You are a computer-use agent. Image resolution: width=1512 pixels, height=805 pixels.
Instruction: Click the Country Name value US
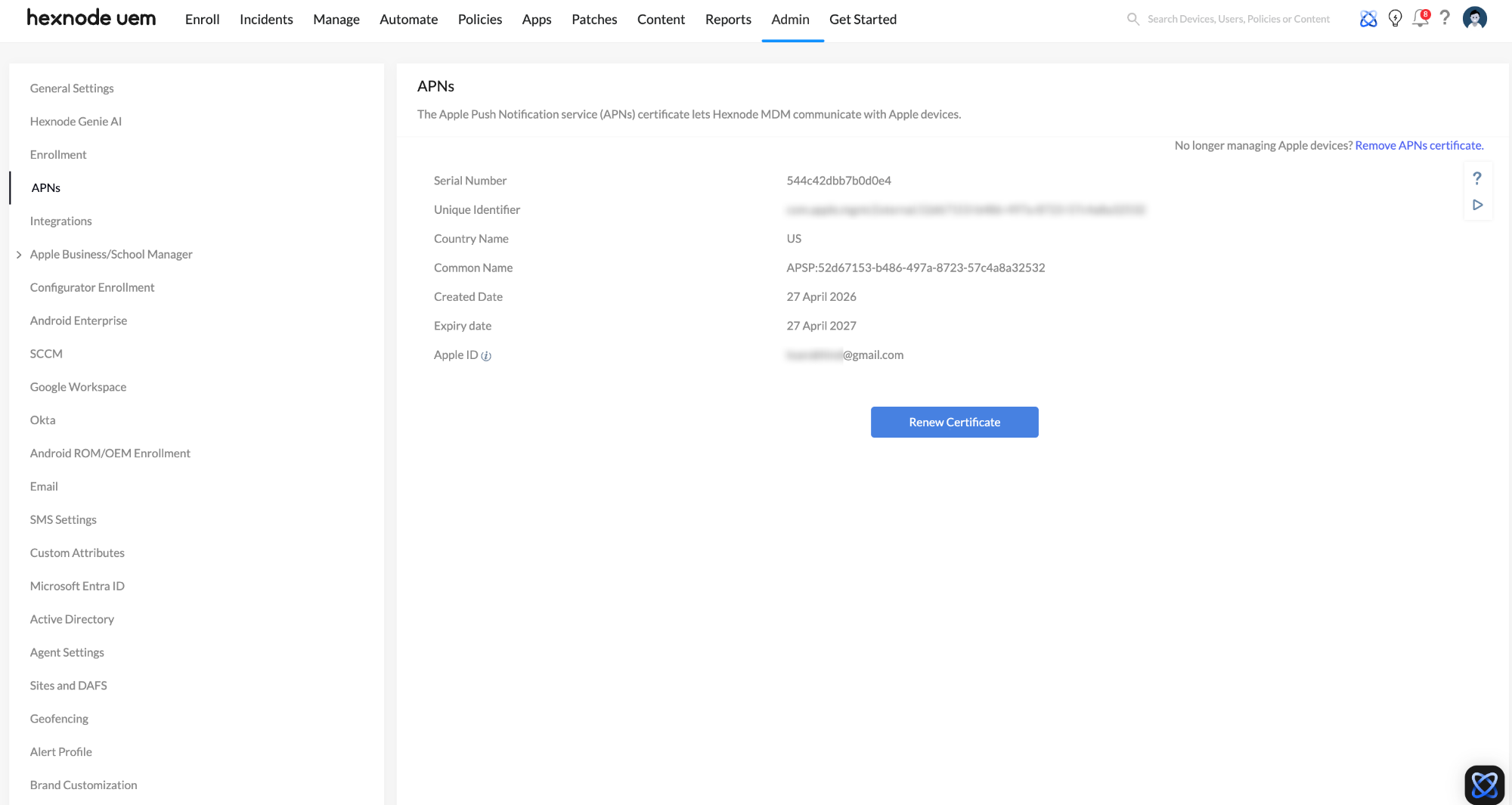pos(794,239)
